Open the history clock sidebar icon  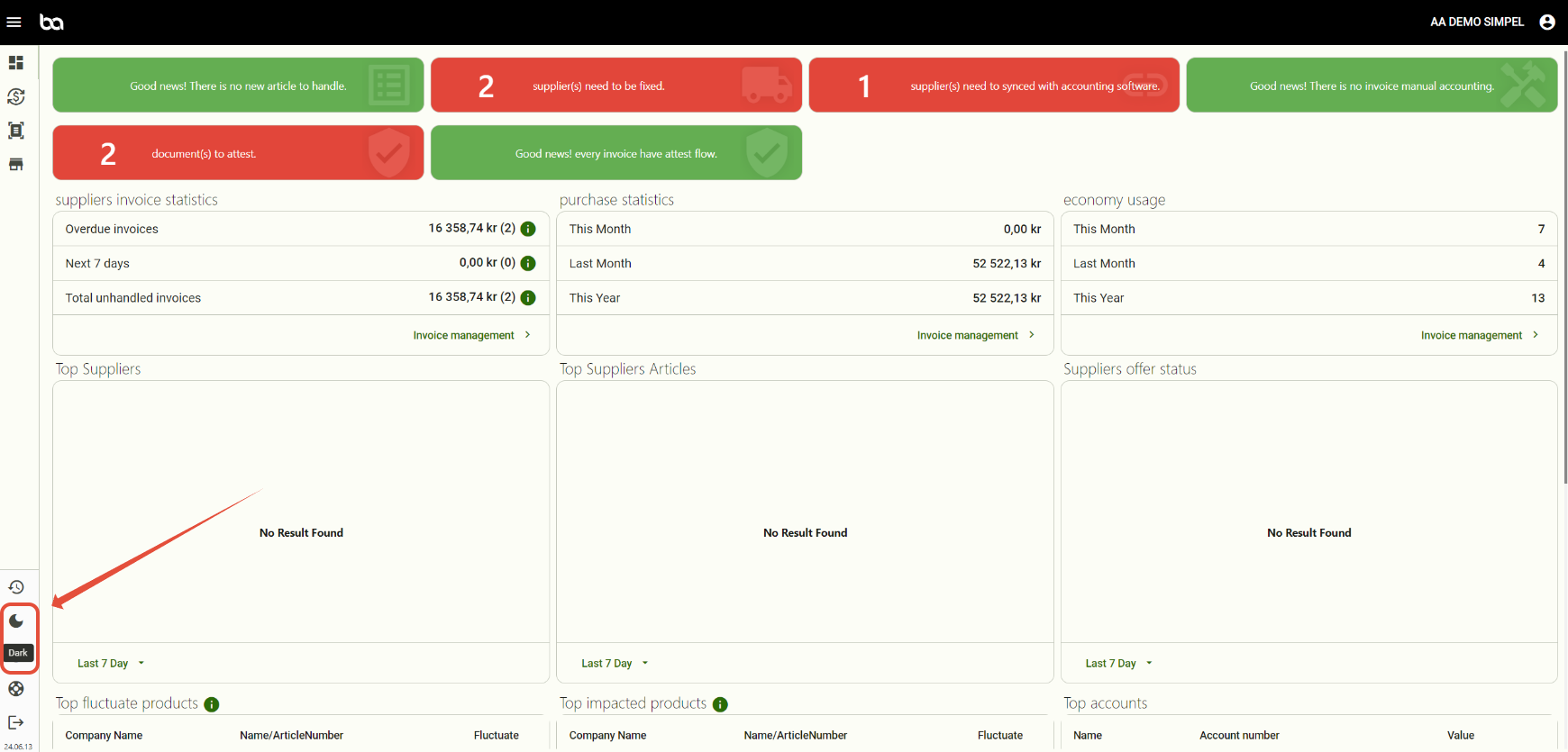tap(16, 587)
